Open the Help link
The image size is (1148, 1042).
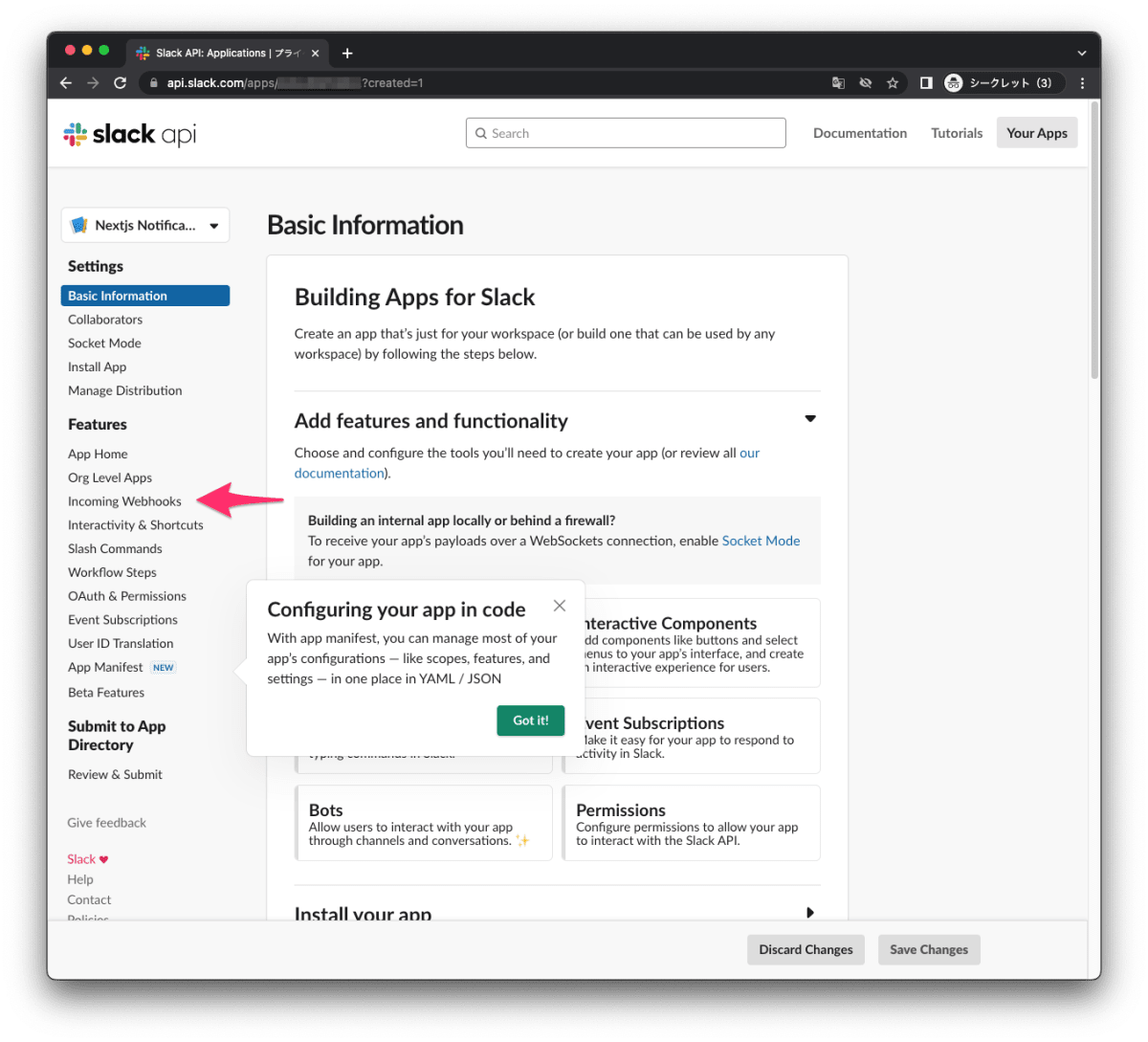[80, 879]
